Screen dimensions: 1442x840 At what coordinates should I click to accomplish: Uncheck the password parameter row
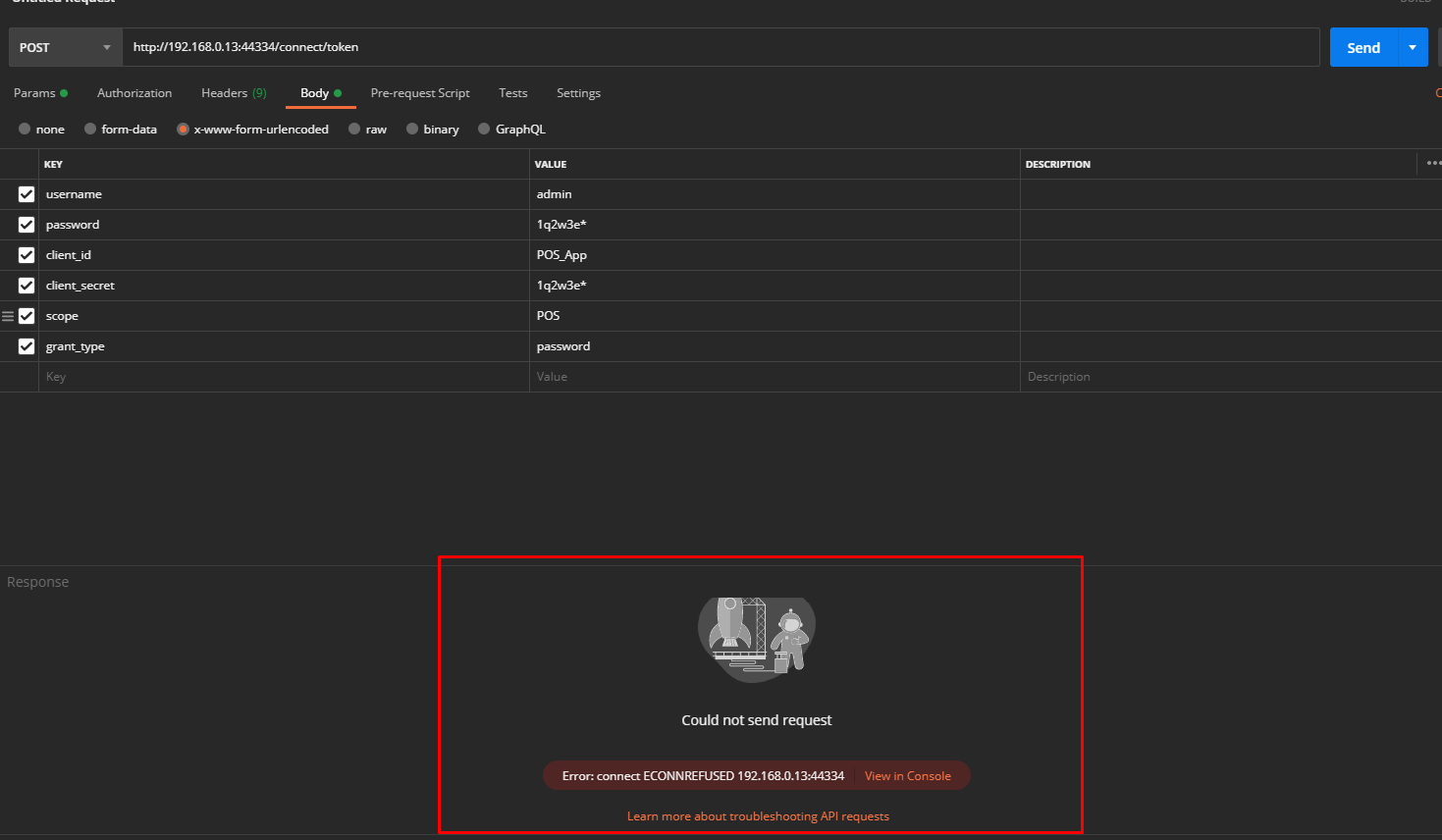point(27,225)
